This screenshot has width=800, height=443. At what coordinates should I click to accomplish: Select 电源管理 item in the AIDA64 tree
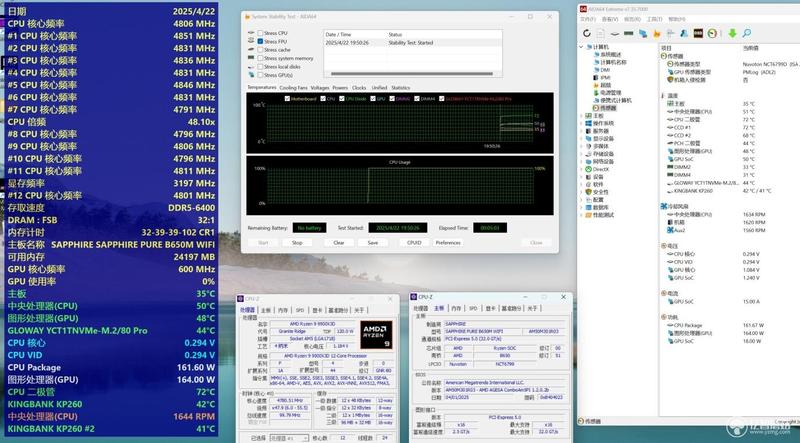[607, 93]
